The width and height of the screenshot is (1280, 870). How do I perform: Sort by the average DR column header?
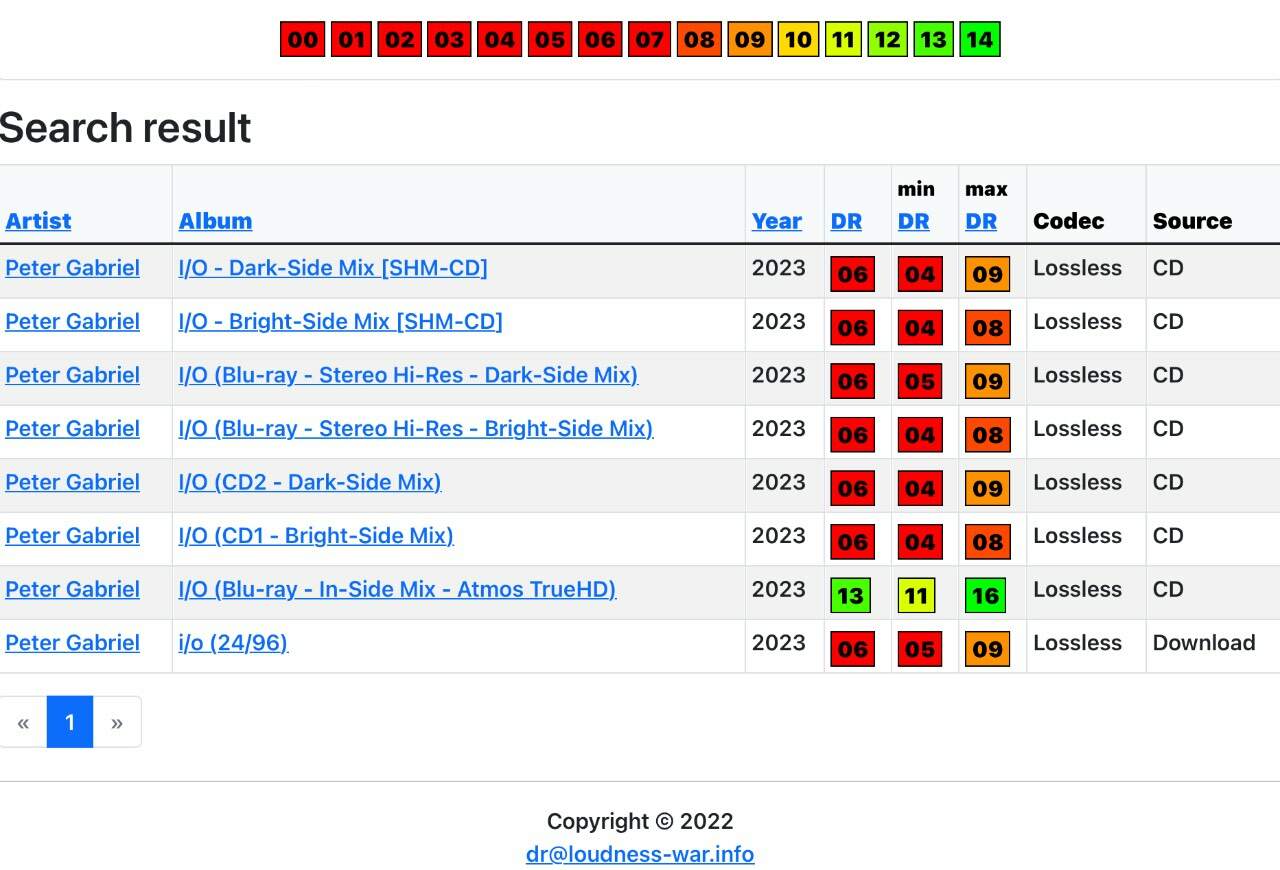pyautogui.click(x=846, y=221)
